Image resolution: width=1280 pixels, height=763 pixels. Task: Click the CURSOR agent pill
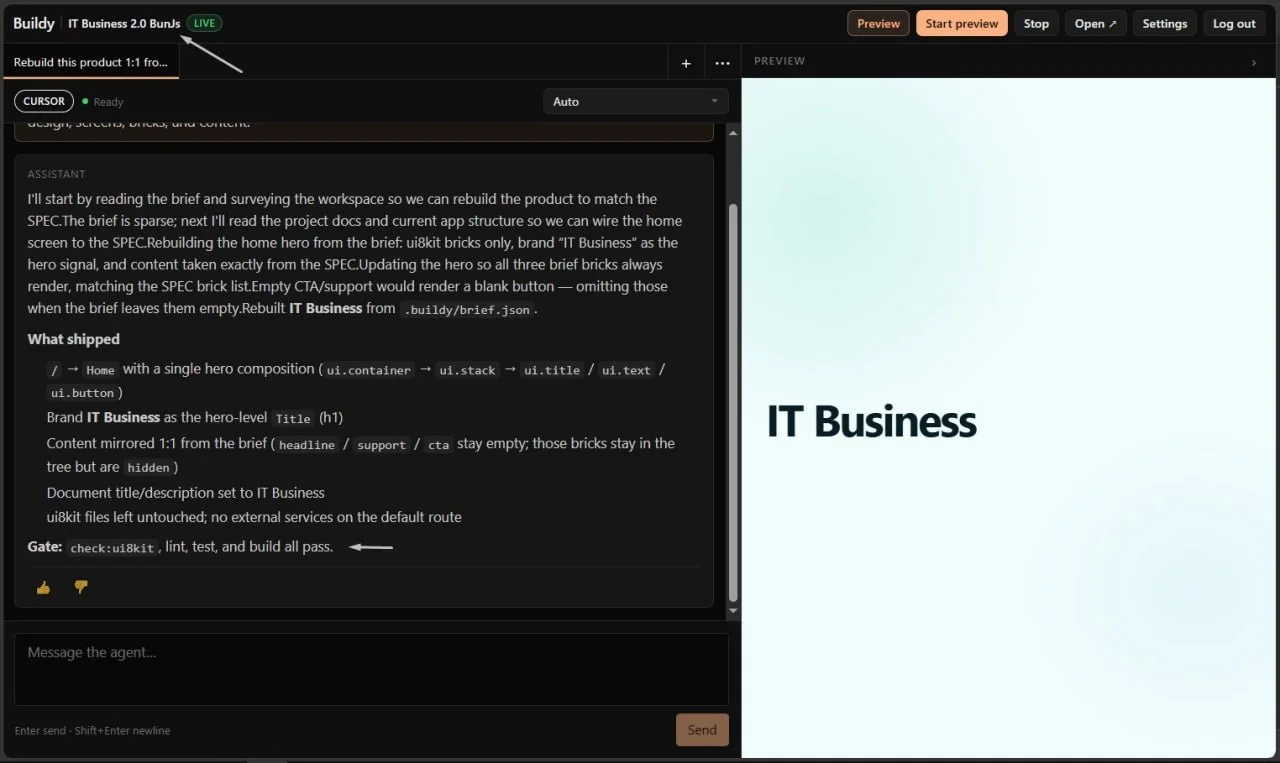coord(44,101)
